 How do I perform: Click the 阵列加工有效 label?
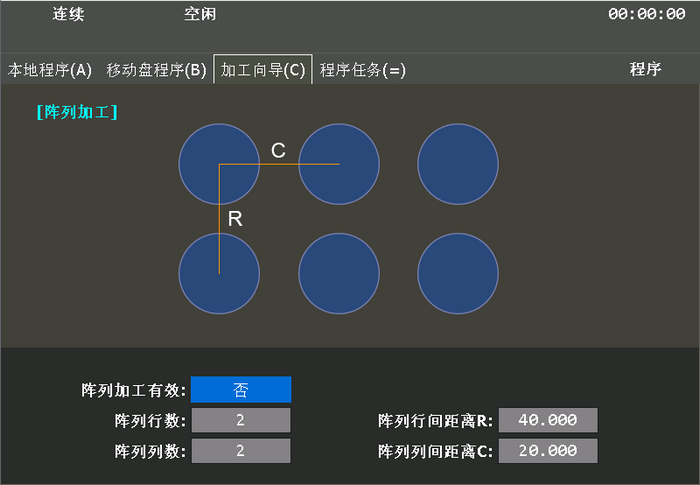tap(133, 390)
